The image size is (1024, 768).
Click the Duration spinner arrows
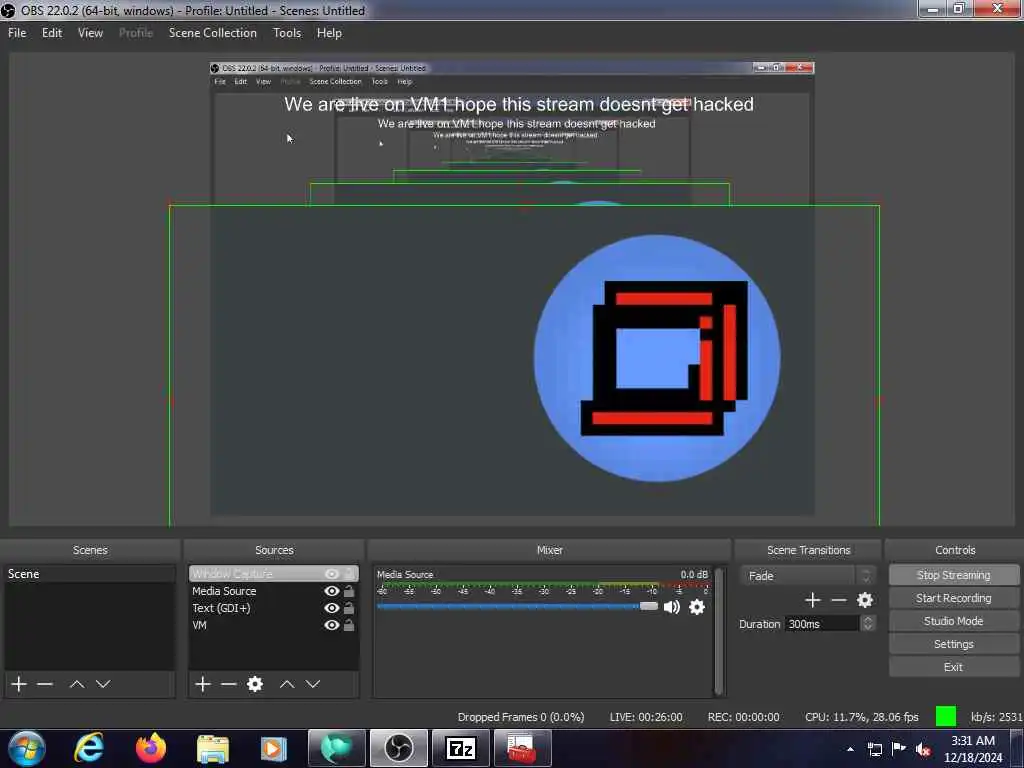(x=867, y=624)
